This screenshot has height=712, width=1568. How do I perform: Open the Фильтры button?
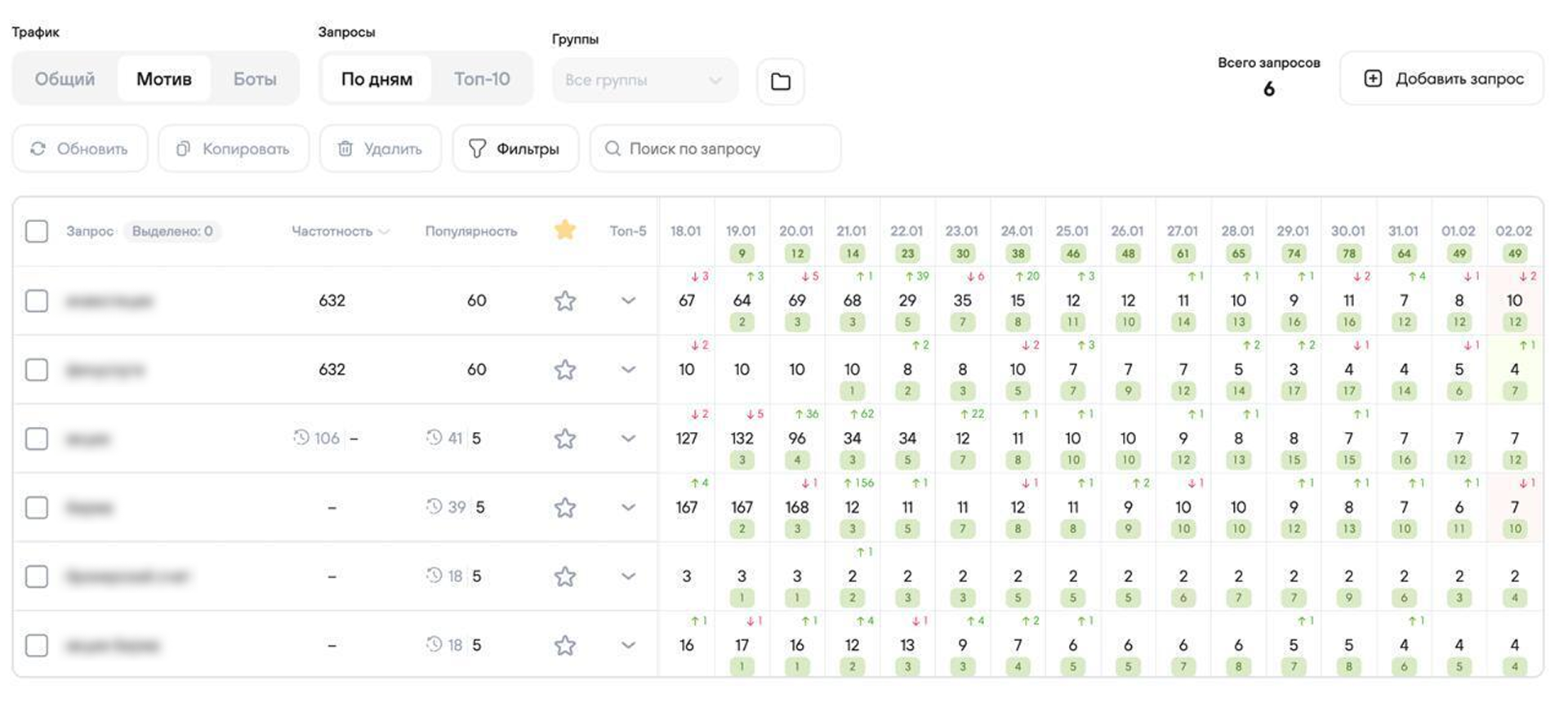click(515, 149)
